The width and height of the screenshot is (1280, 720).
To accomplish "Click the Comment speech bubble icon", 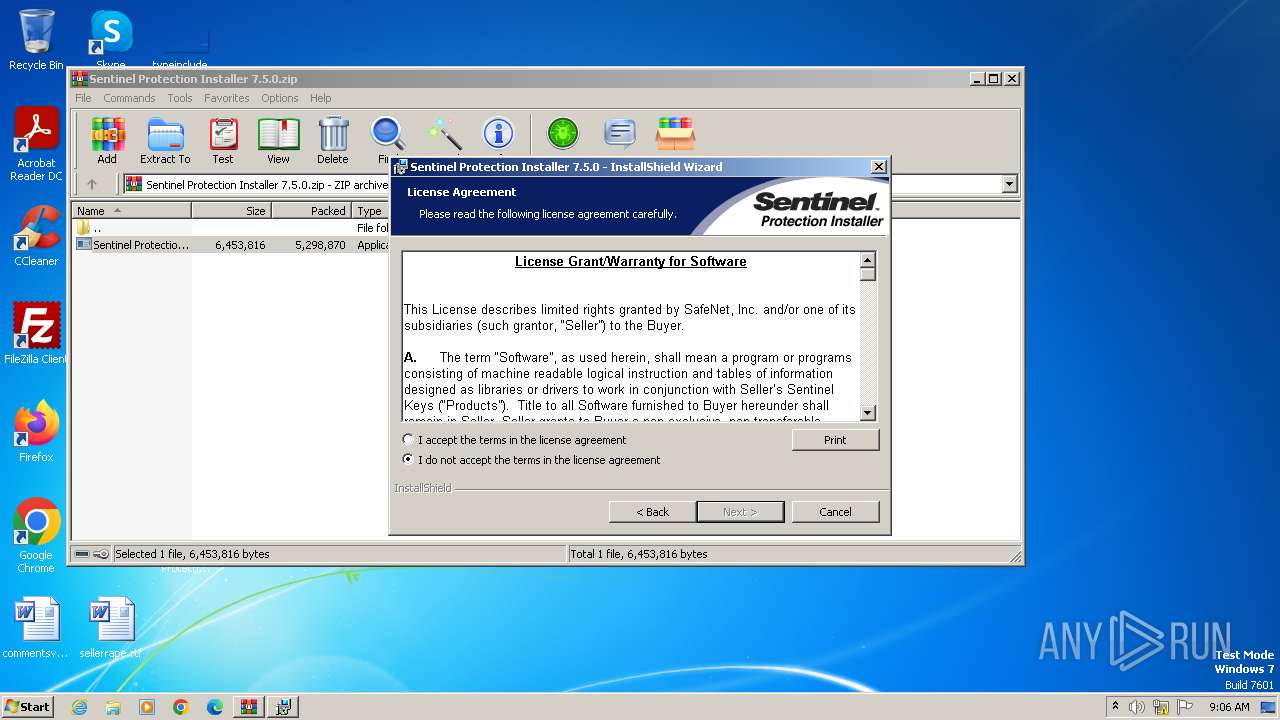I will 620,134.
